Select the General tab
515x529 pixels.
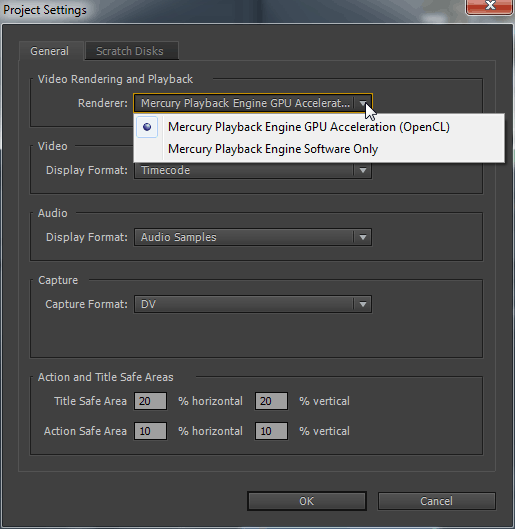coord(50,51)
